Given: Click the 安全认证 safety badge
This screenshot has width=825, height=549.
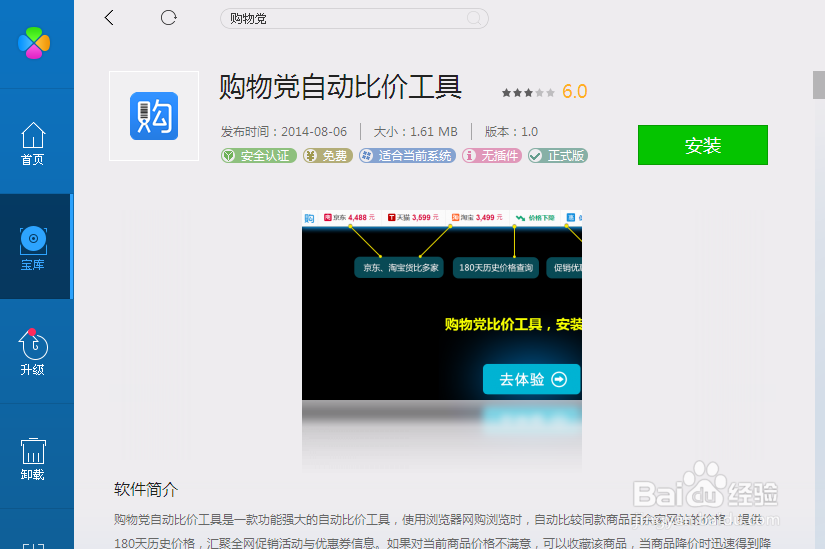Looking at the screenshot, I should click(258, 156).
